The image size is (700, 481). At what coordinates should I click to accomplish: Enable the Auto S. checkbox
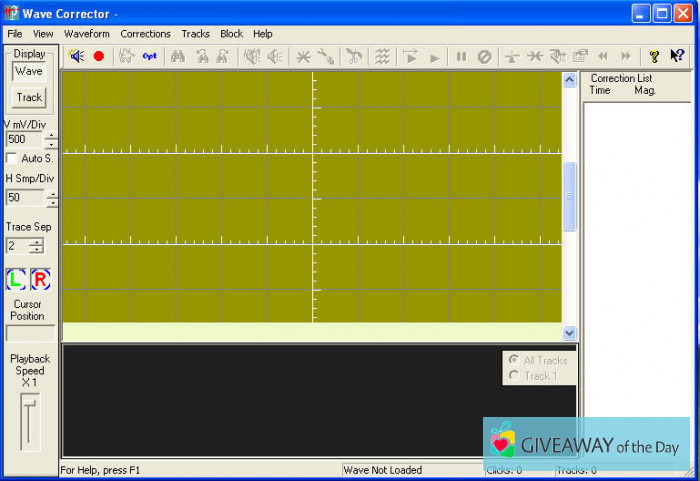(12, 159)
